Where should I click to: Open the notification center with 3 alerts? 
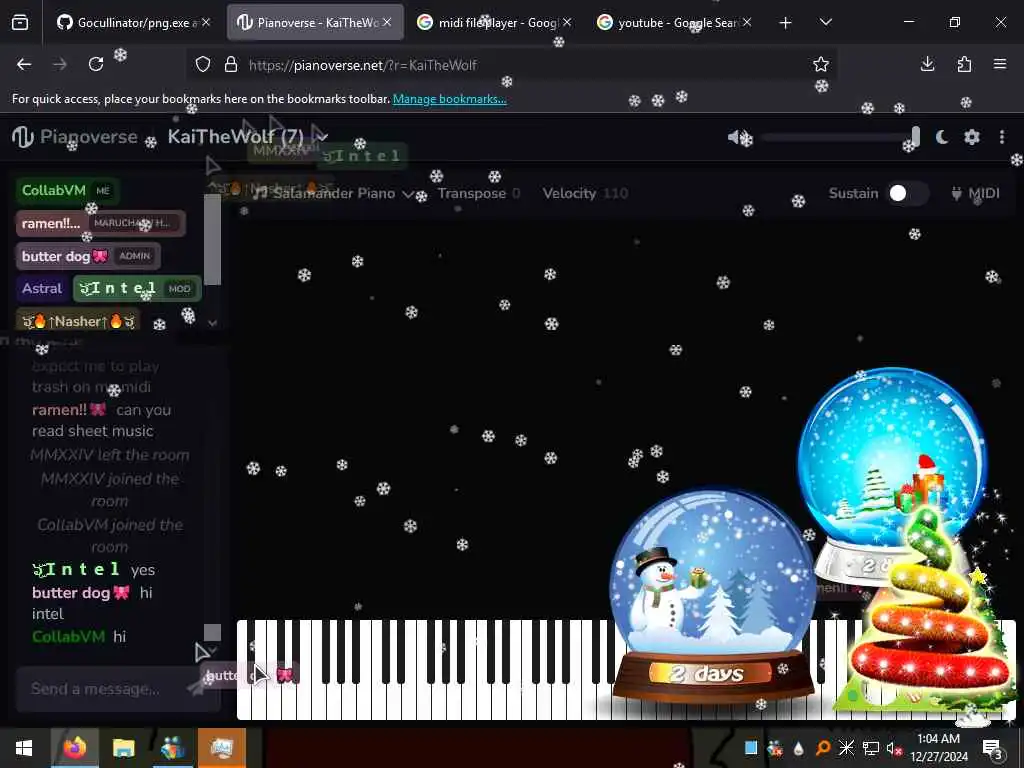click(993, 749)
